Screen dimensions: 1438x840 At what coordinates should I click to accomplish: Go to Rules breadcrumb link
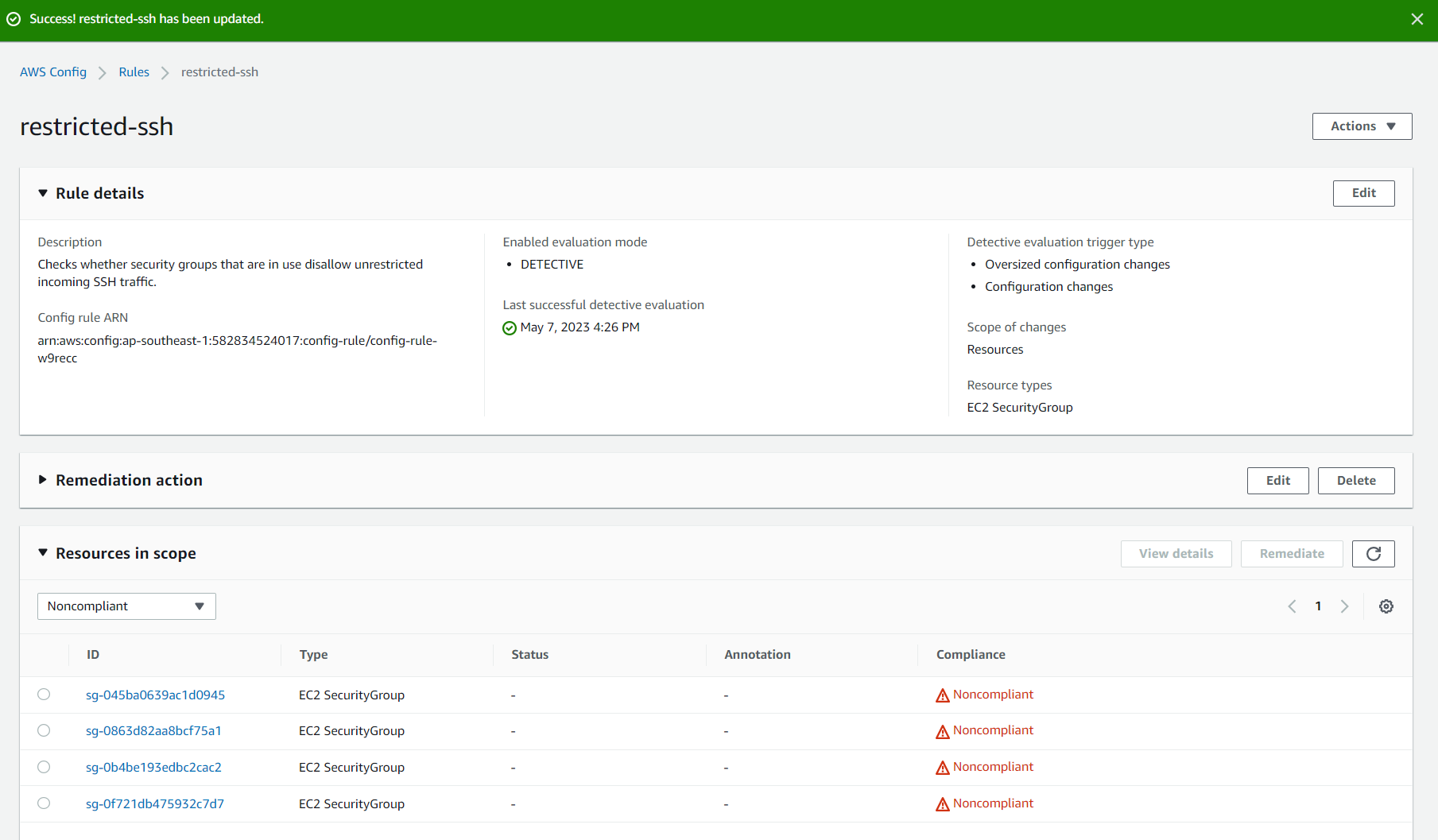click(x=134, y=72)
